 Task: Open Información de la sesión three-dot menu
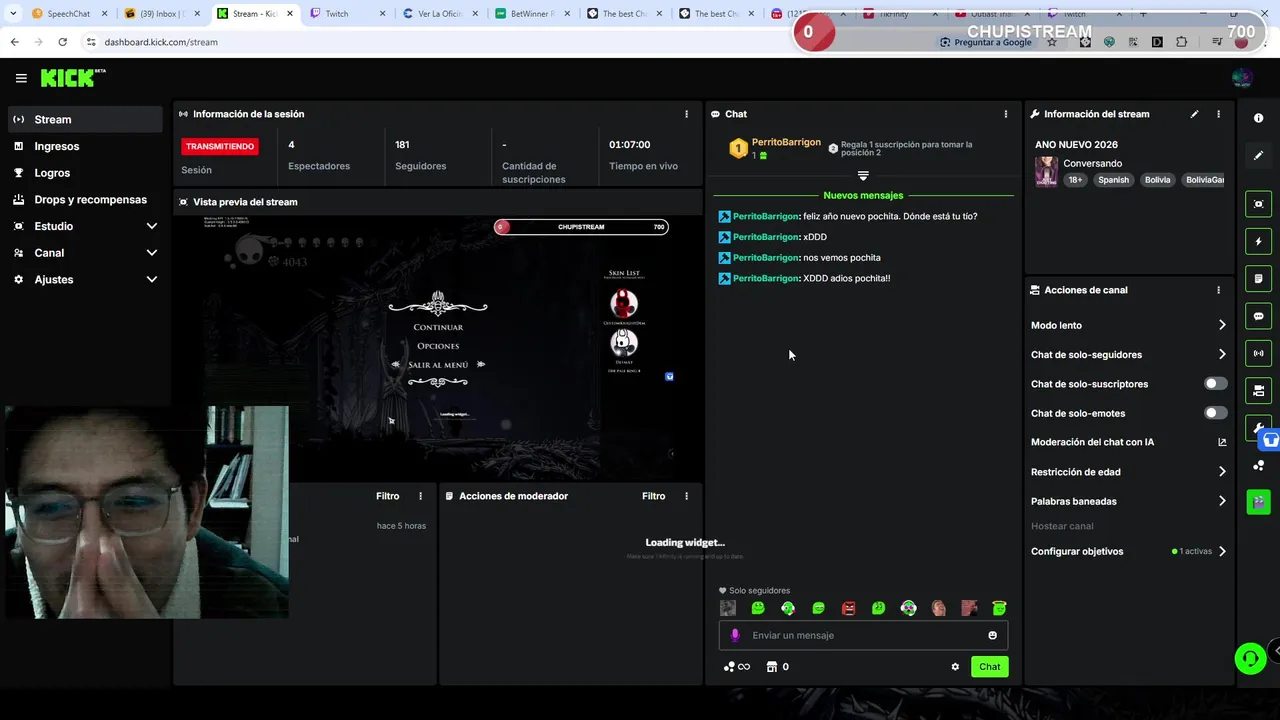(686, 114)
